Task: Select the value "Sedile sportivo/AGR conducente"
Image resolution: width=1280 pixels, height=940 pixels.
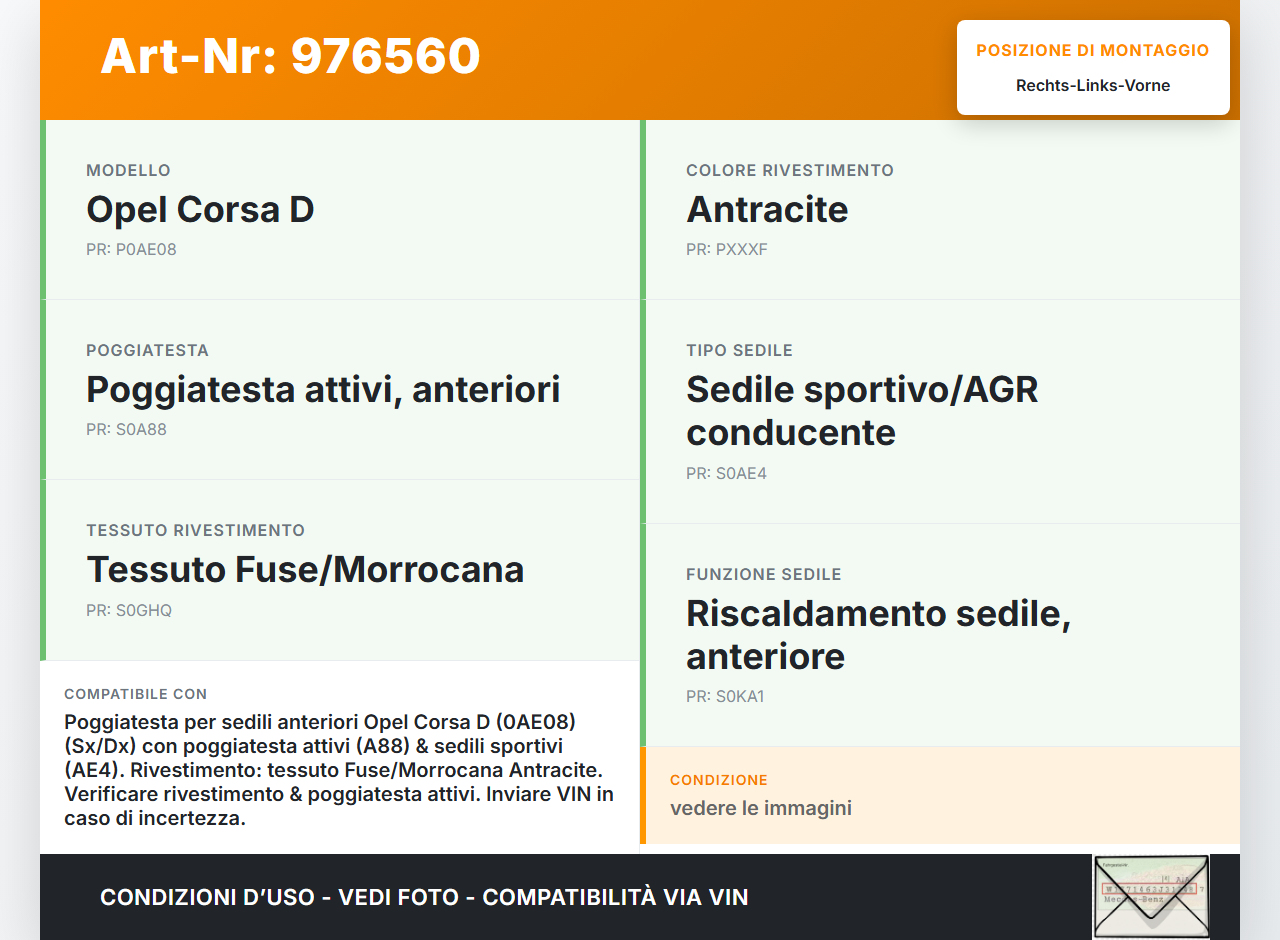Action: pyautogui.click(x=862, y=410)
